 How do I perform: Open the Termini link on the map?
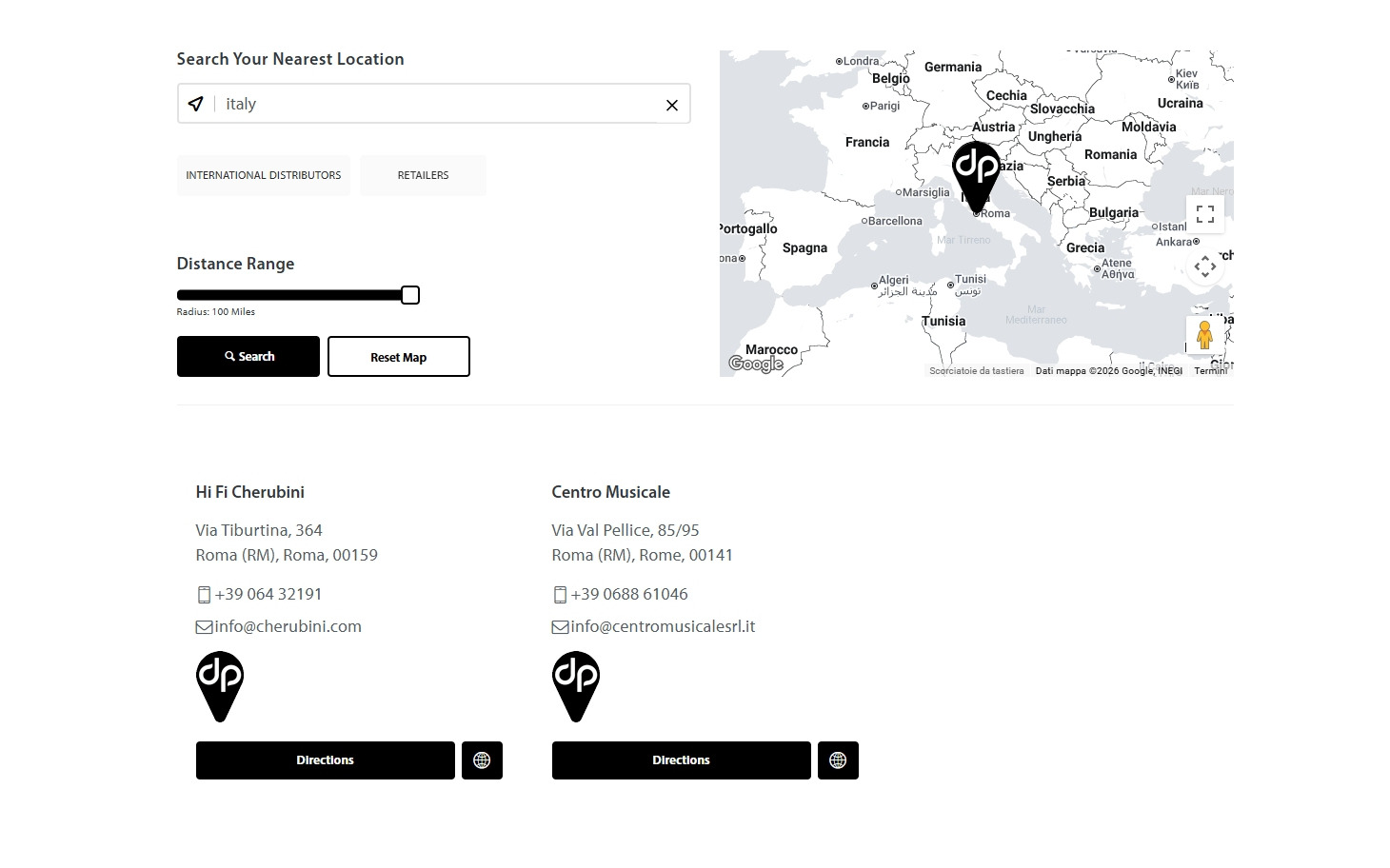pos(1210,371)
